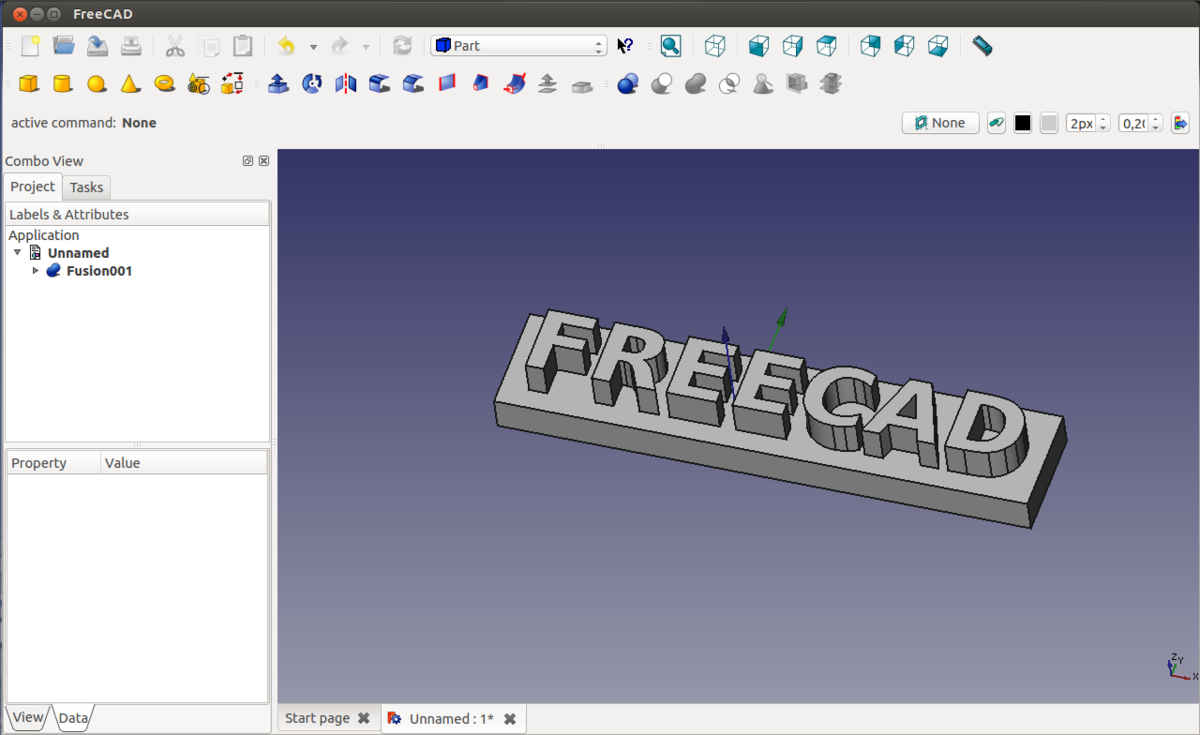Click the Fit All zoom icon
The height and width of the screenshot is (735, 1200).
click(670, 46)
